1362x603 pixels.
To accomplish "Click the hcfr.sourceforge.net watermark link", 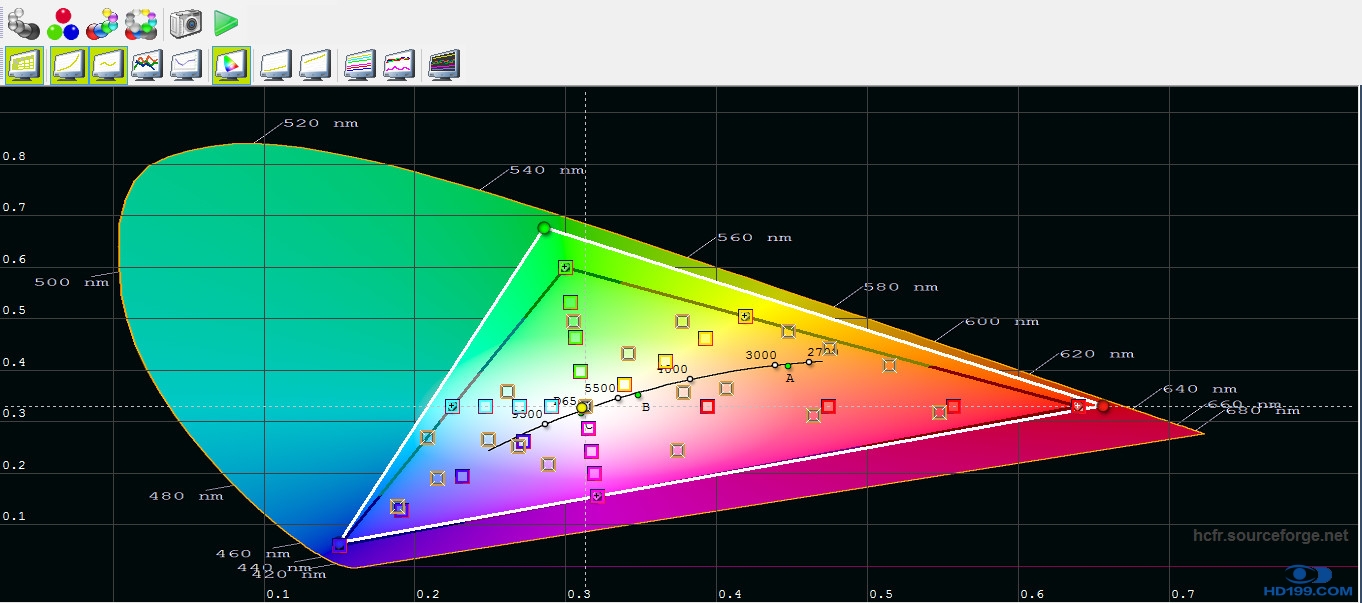I will click(1270, 536).
